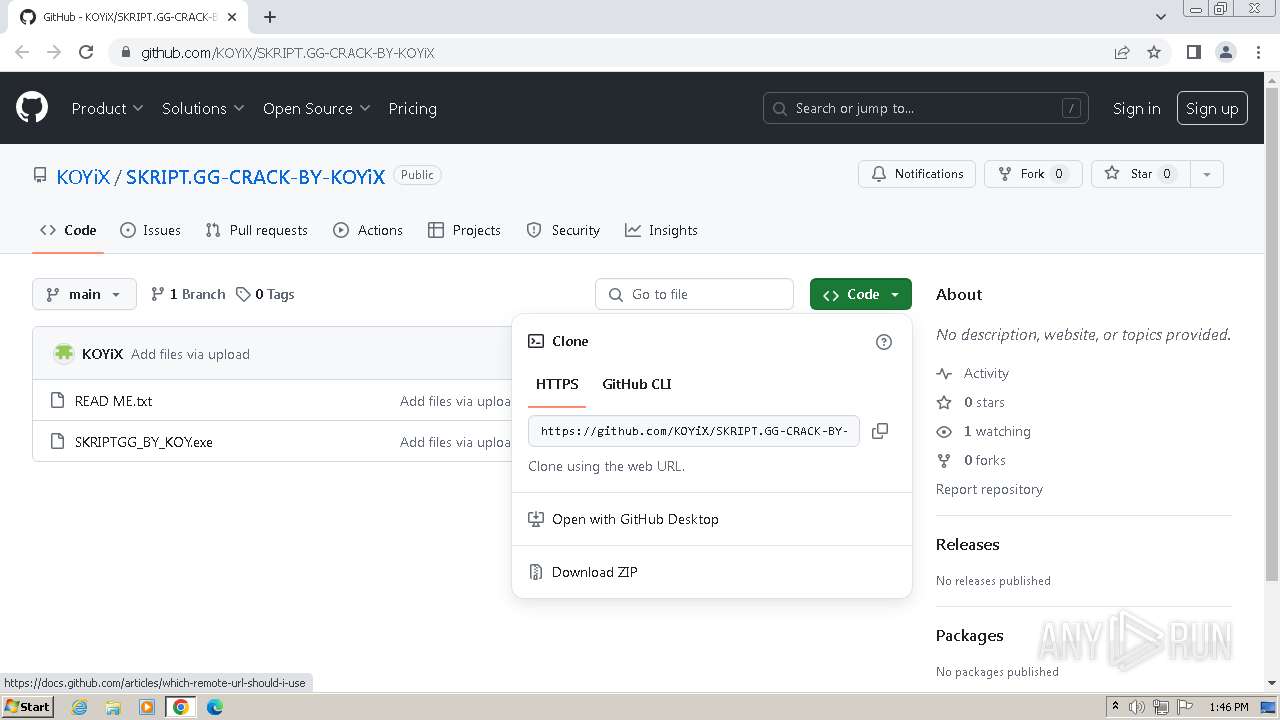Viewport: 1280px width, 720px height.
Task: Open the Security tab
Action: point(563,230)
